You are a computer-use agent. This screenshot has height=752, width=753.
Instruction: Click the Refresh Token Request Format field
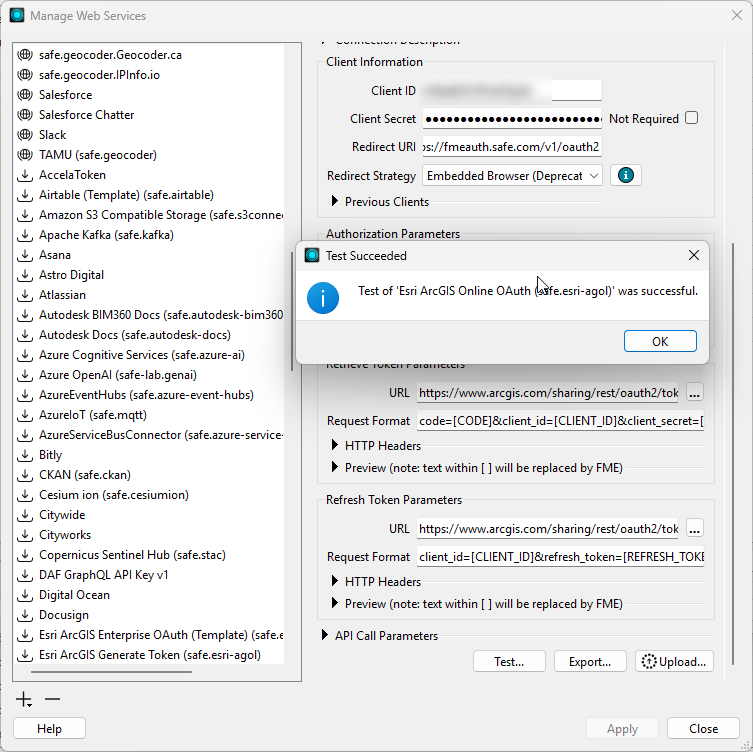tap(560, 557)
